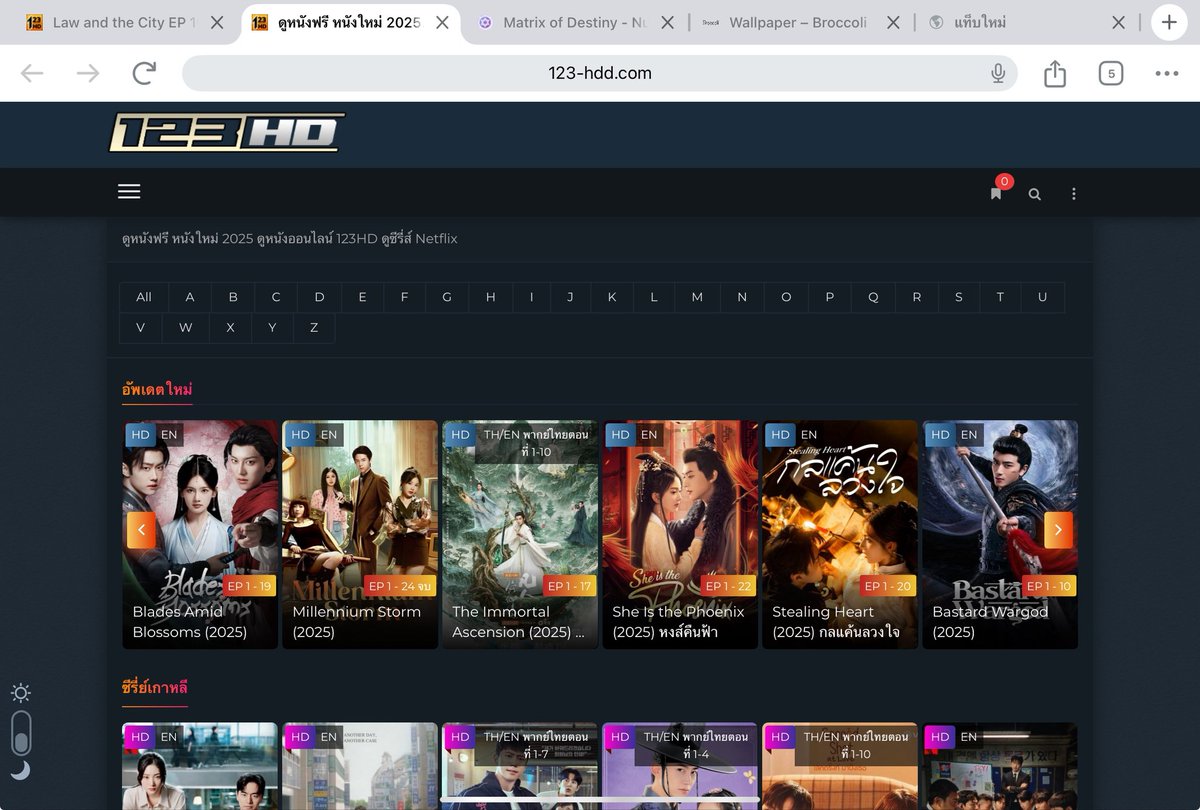Filter titles by letter Z

314,327
